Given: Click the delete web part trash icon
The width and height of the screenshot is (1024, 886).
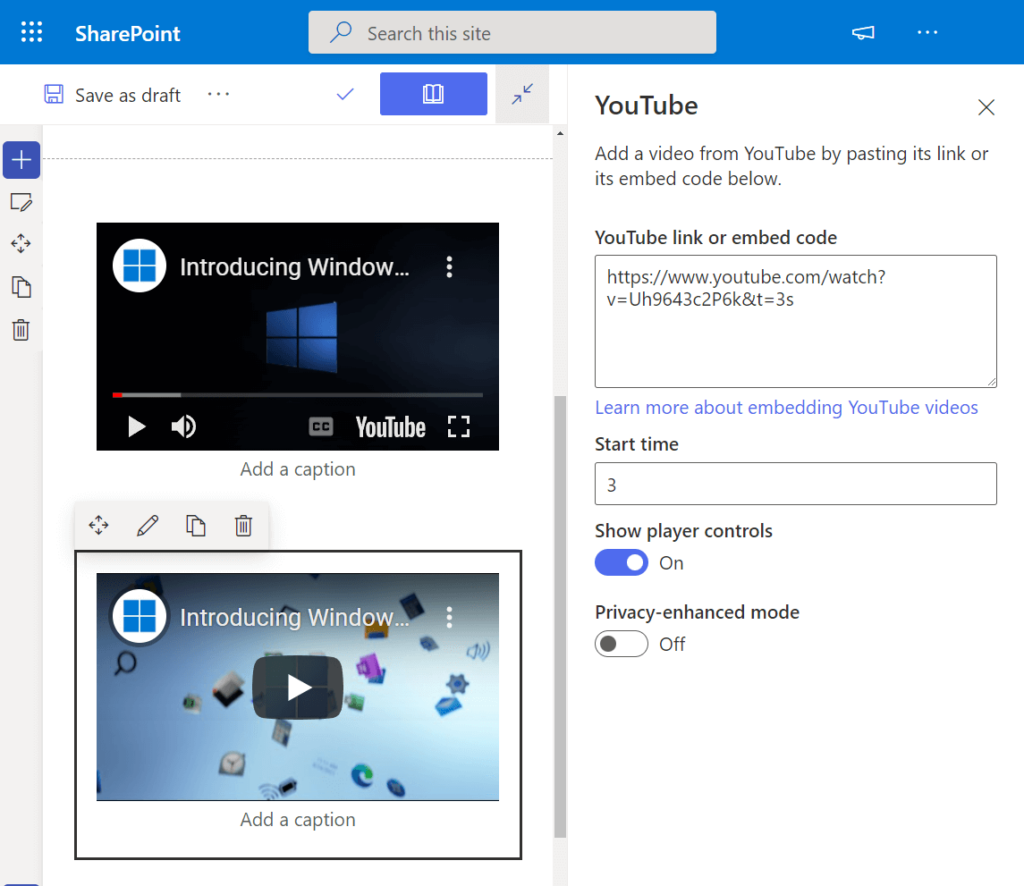Looking at the screenshot, I should 244,525.
